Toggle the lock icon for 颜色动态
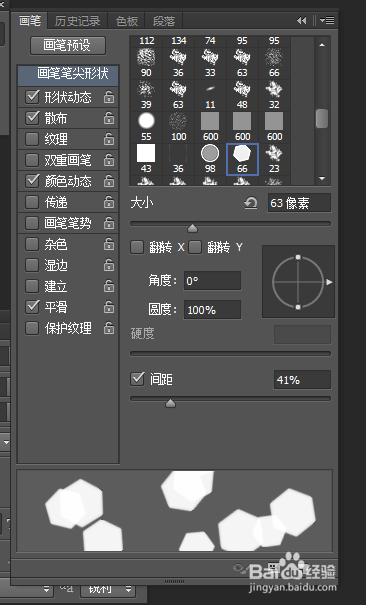Image resolution: width=366 pixels, height=605 pixels. (109, 181)
